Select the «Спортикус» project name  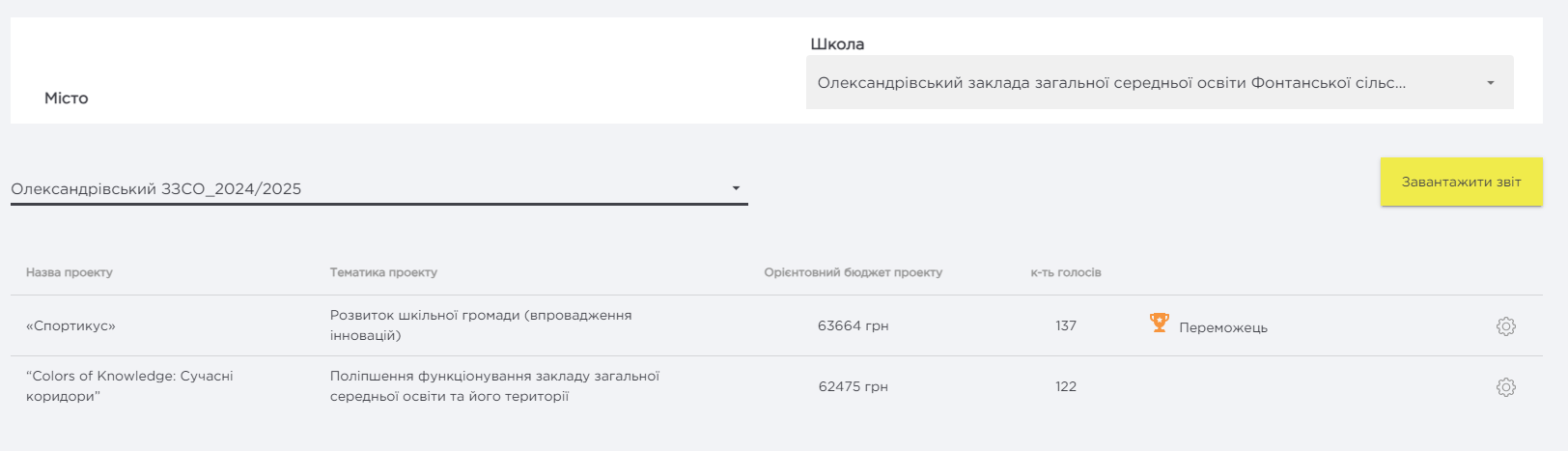pyautogui.click(x=70, y=326)
